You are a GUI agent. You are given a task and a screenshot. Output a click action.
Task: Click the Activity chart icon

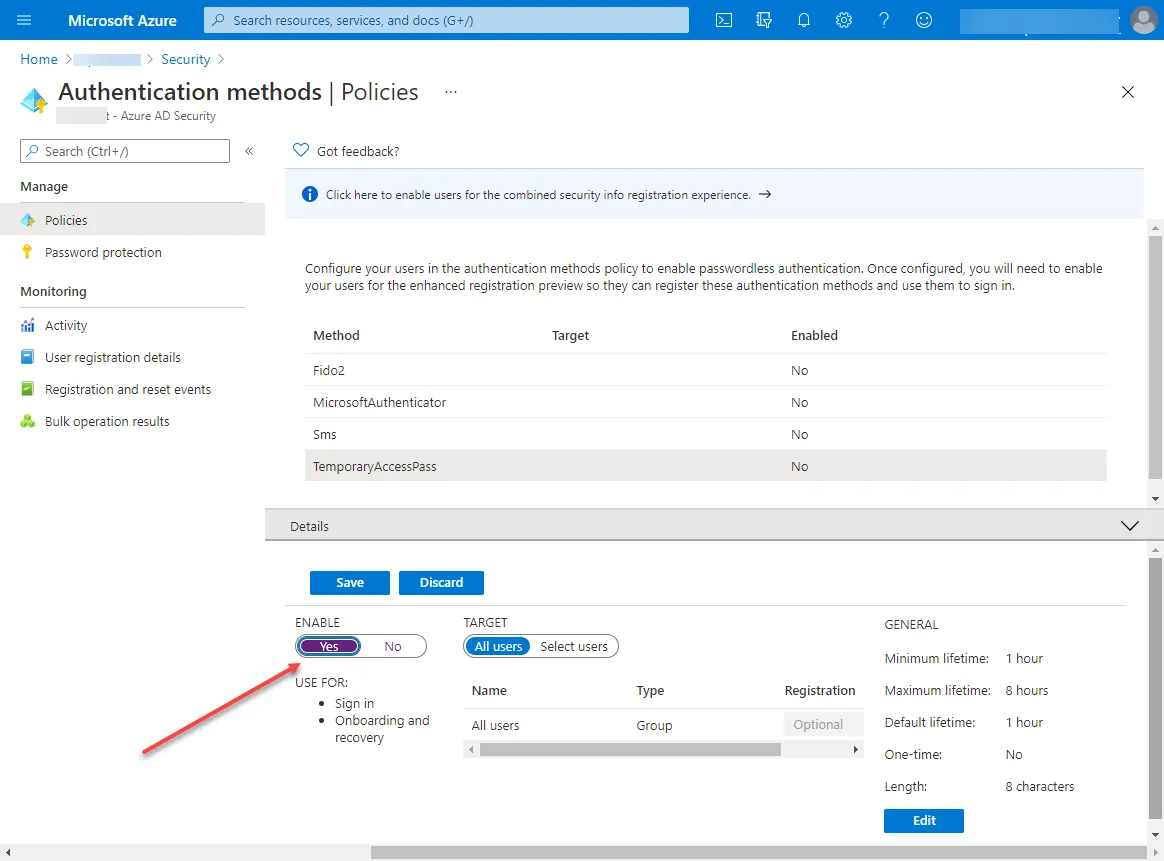(x=28, y=325)
